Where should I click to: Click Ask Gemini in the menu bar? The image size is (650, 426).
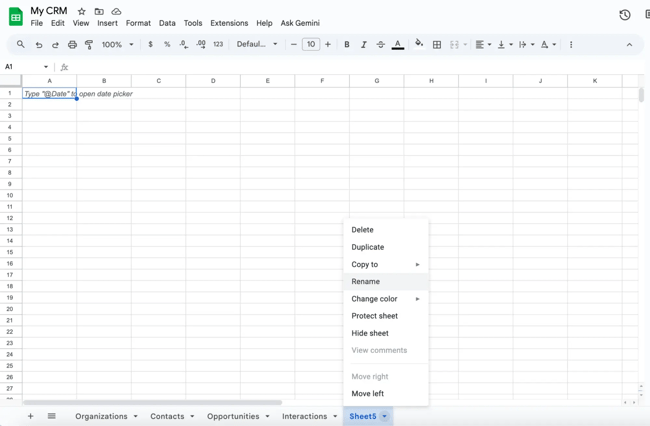click(300, 23)
